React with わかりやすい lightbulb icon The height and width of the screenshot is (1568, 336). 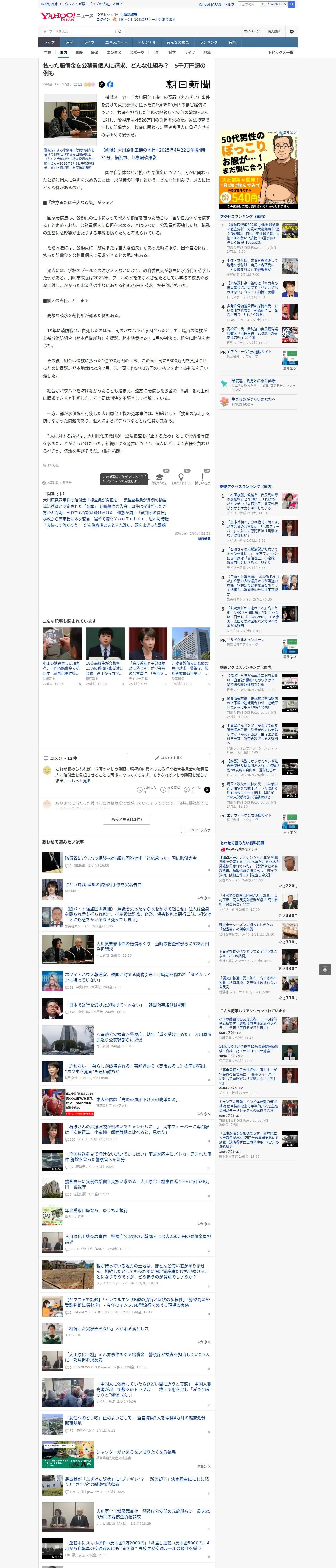point(181,477)
